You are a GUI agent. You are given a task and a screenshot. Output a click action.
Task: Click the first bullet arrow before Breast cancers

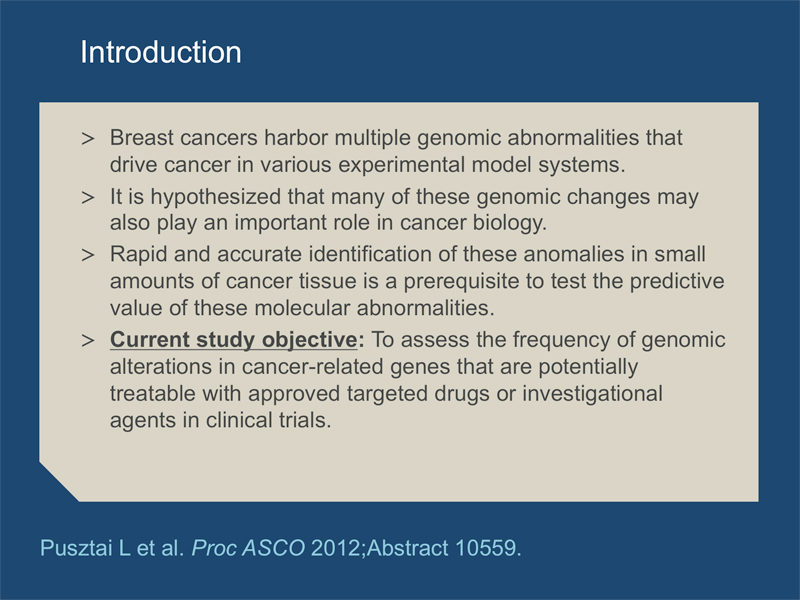point(88,138)
